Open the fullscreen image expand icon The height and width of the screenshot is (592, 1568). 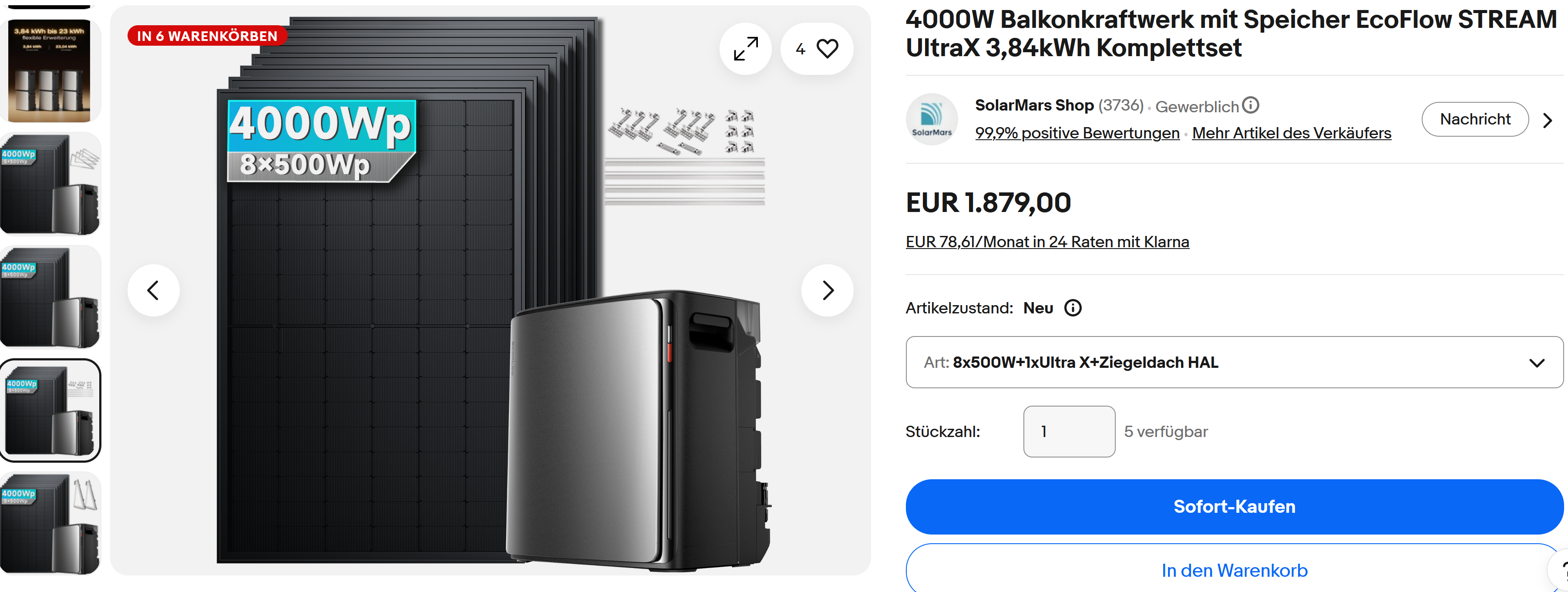coord(745,49)
